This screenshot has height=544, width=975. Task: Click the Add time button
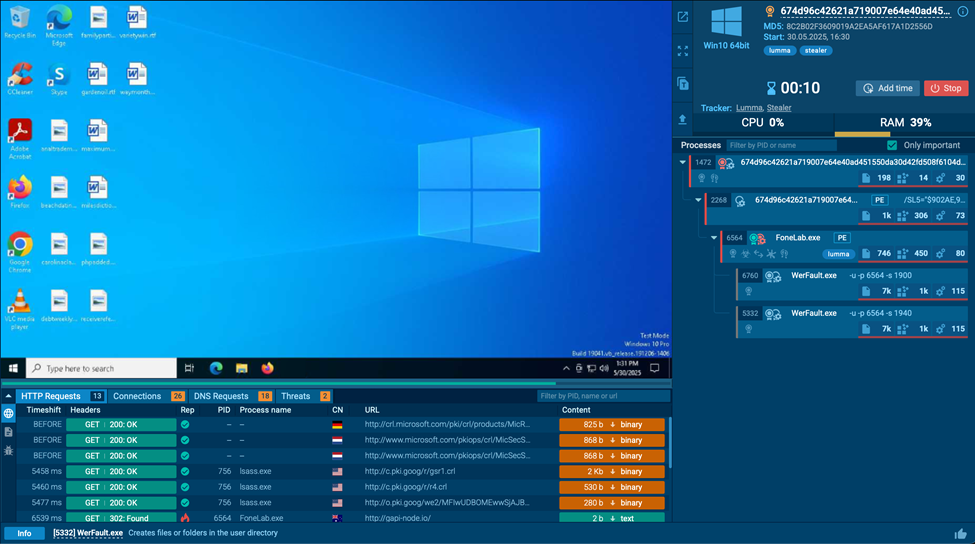point(887,88)
